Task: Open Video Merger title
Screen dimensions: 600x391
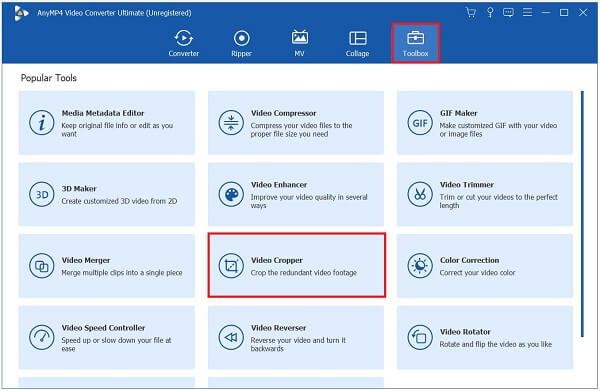Action: click(x=86, y=260)
